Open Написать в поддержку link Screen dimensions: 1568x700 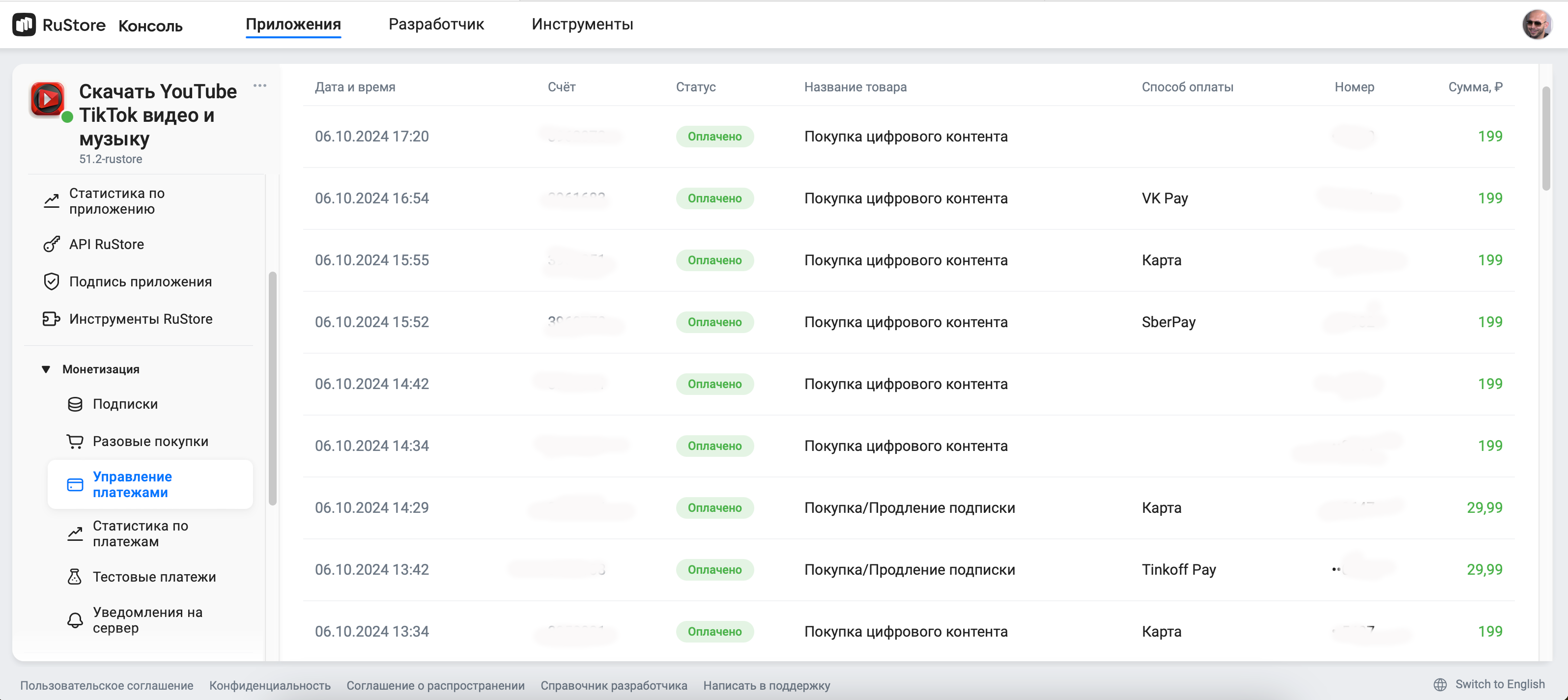tap(766, 685)
